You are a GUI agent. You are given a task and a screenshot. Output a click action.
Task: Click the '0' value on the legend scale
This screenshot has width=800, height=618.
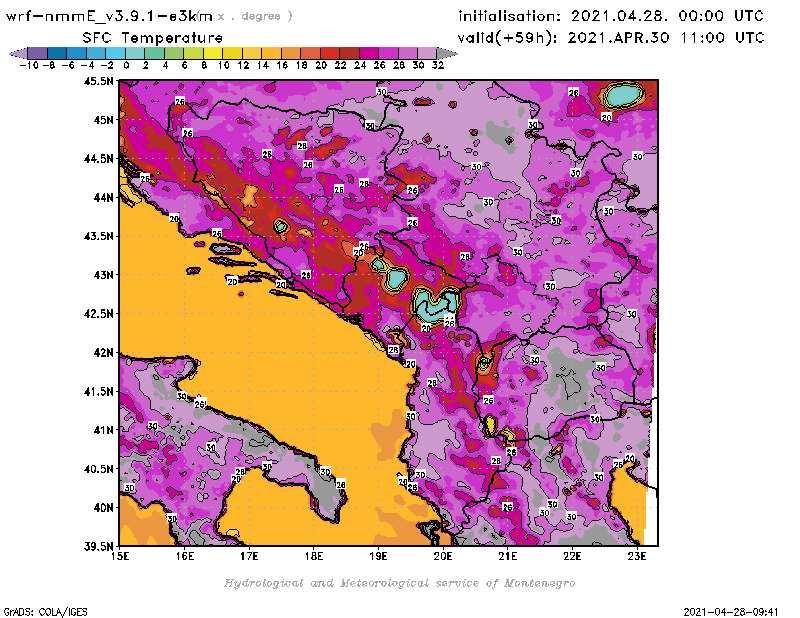pos(126,66)
